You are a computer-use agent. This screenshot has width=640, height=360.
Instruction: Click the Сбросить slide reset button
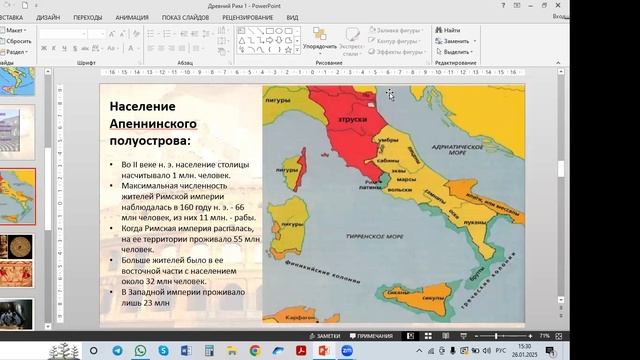tap(16, 41)
